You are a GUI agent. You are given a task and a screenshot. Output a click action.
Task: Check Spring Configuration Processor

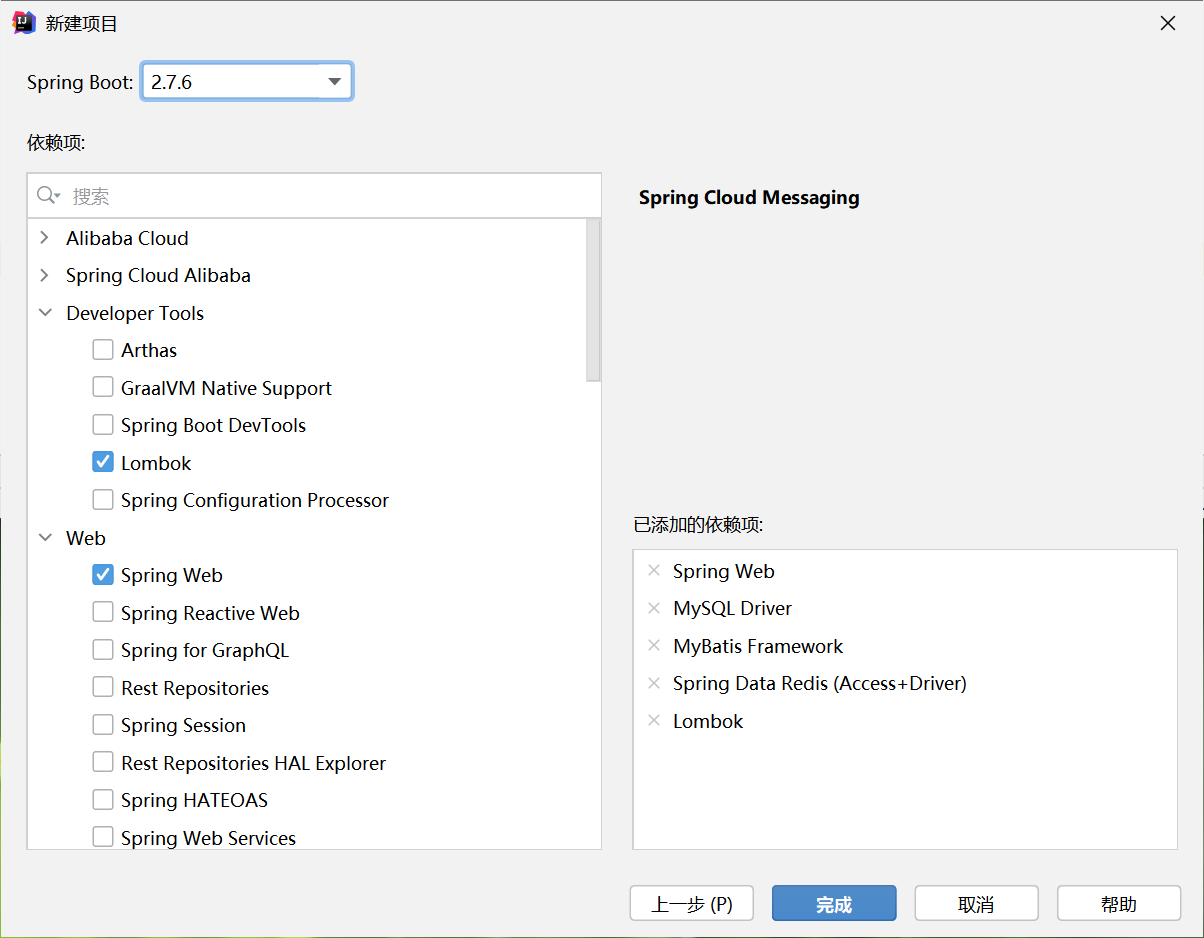103,500
